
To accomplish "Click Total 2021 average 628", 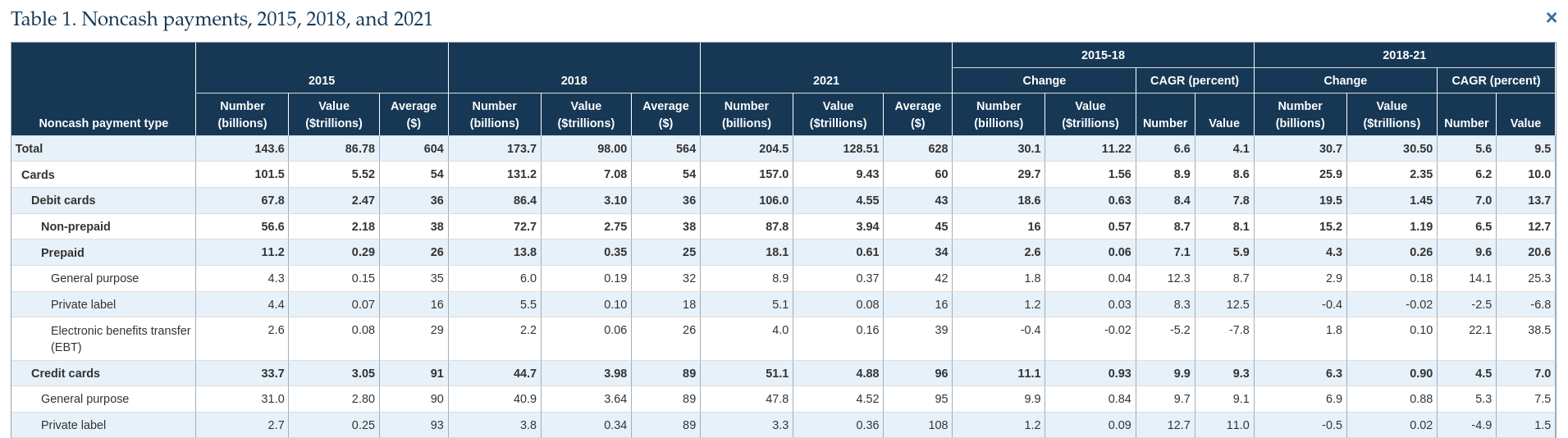I will click(x=937, y=148).
